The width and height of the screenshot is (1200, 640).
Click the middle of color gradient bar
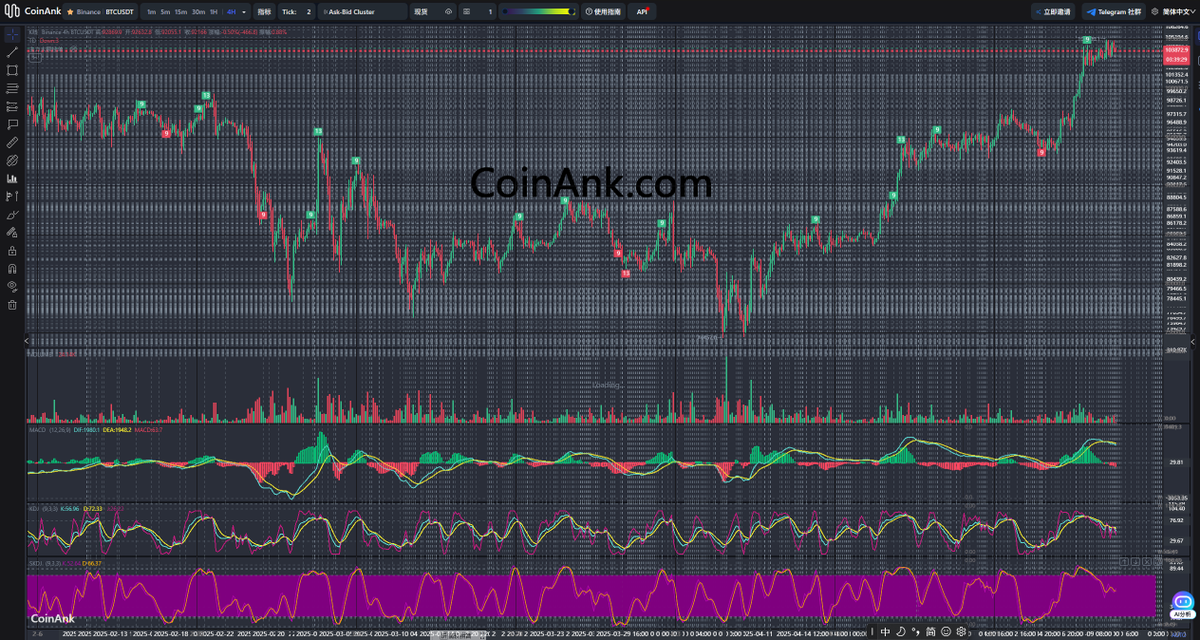pos(538,12)
